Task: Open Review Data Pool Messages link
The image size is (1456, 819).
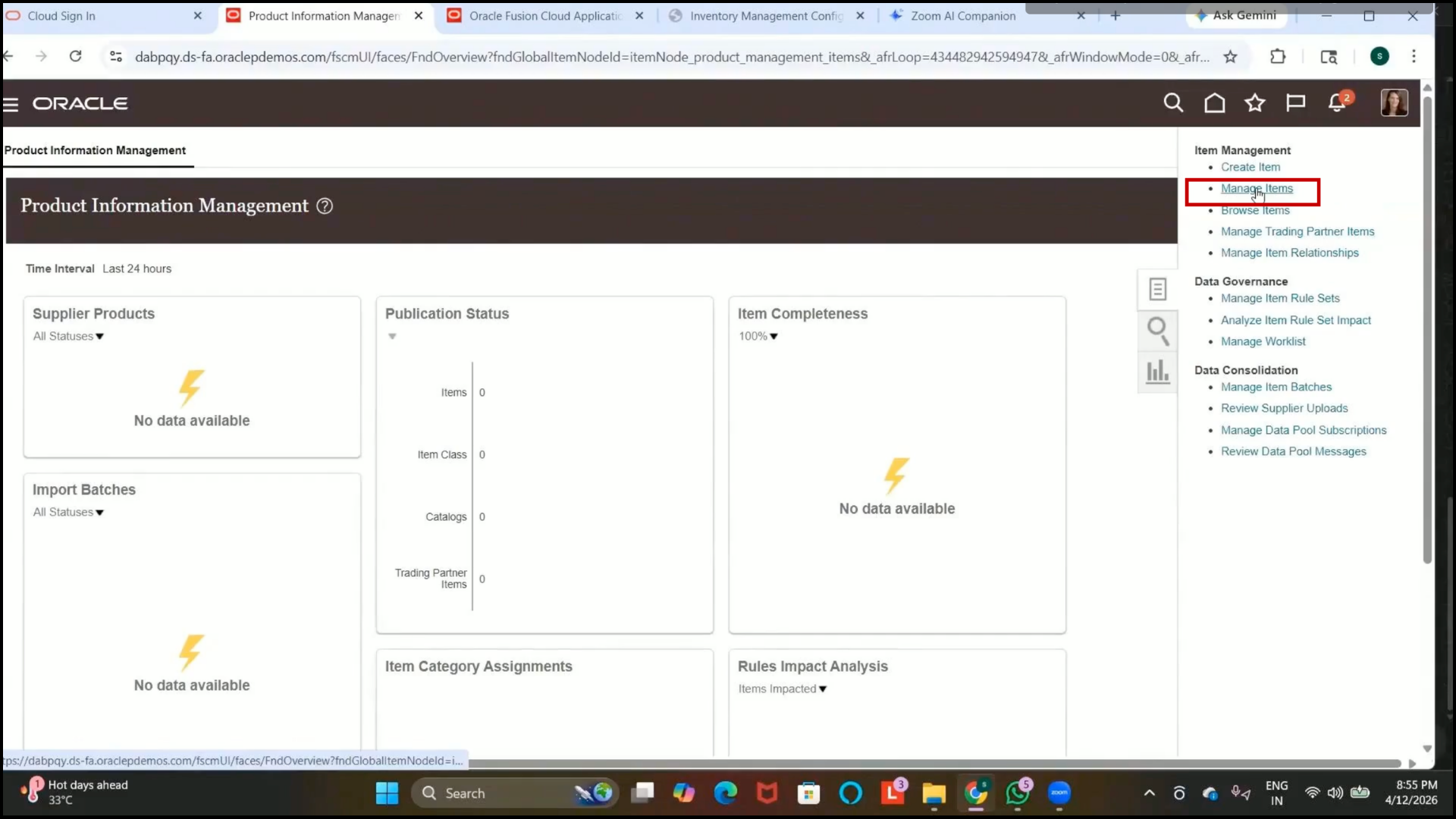Action: [x=1293, y=451]
